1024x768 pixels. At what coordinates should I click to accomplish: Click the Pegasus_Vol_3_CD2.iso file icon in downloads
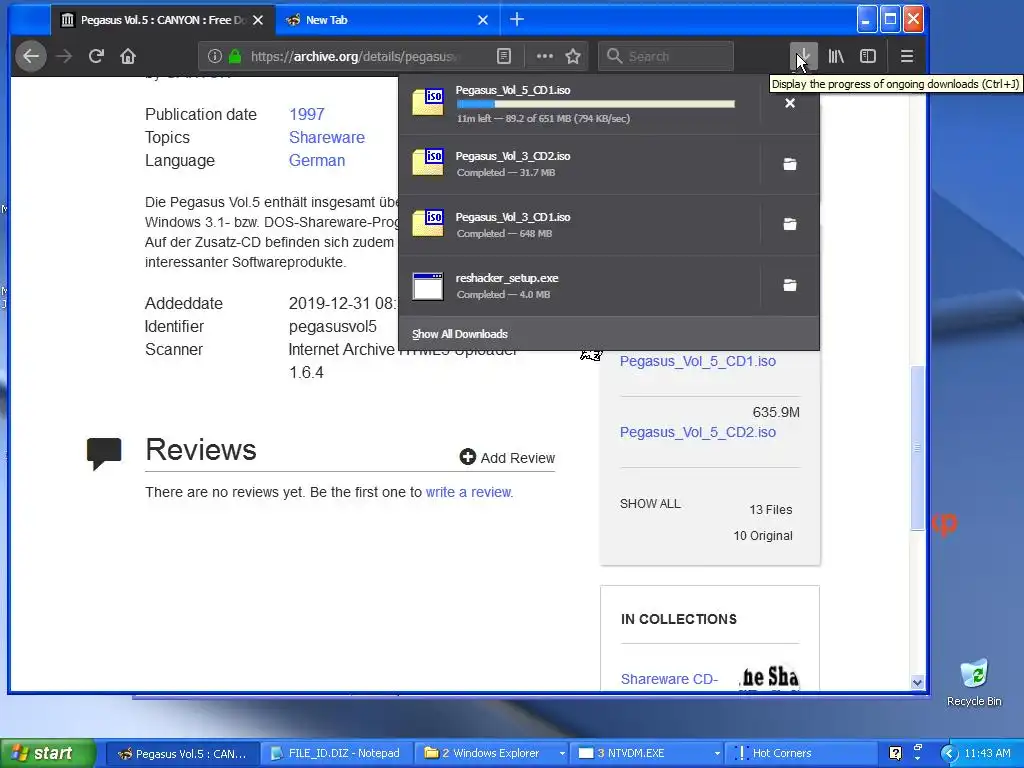coord(428,162)
